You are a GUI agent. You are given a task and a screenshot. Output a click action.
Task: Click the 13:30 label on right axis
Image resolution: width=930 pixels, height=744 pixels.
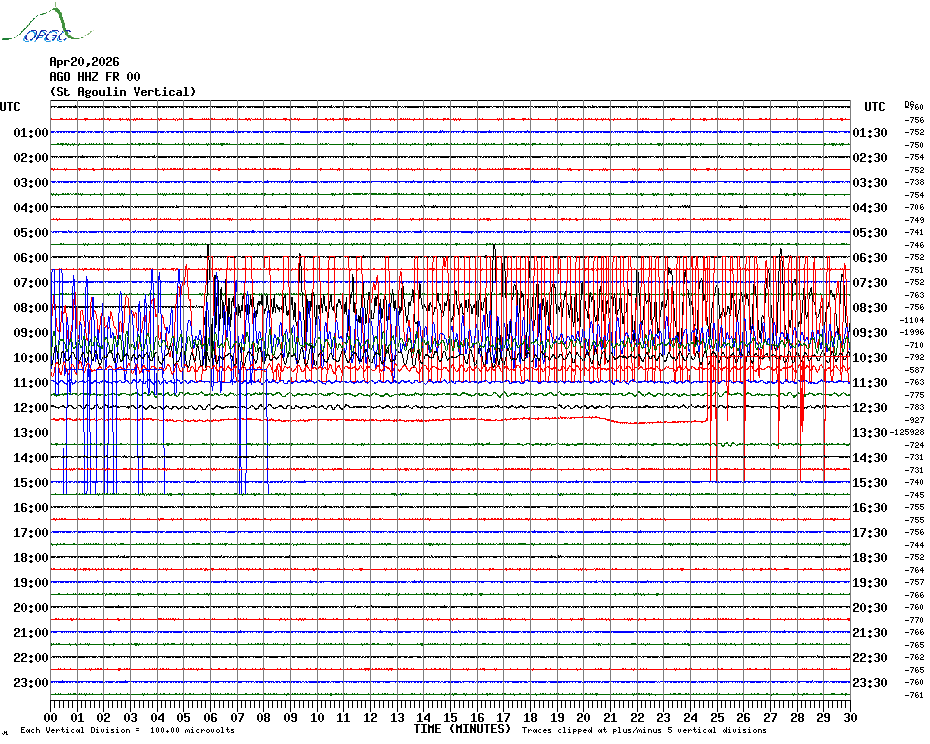point(870,433)
